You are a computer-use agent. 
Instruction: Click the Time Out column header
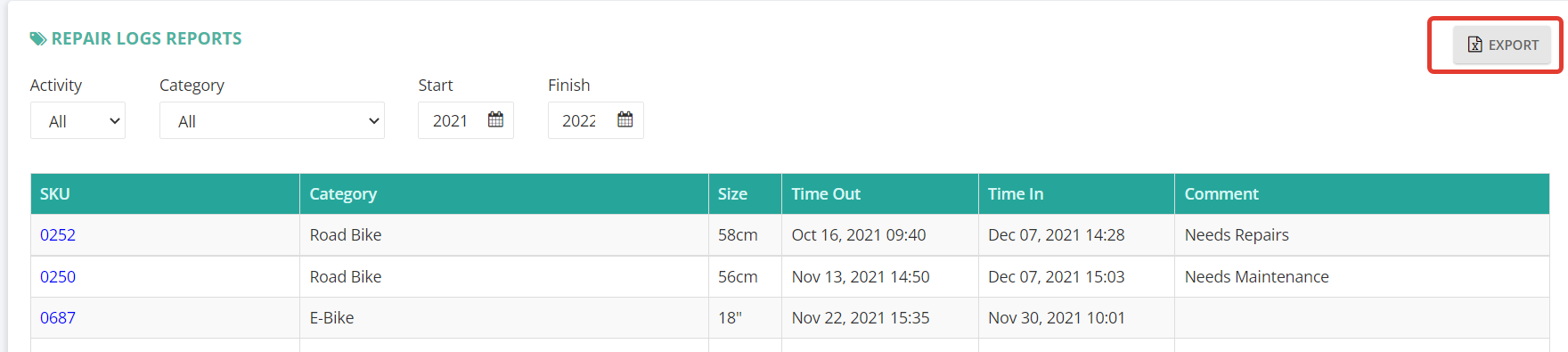tap(880, 193)
